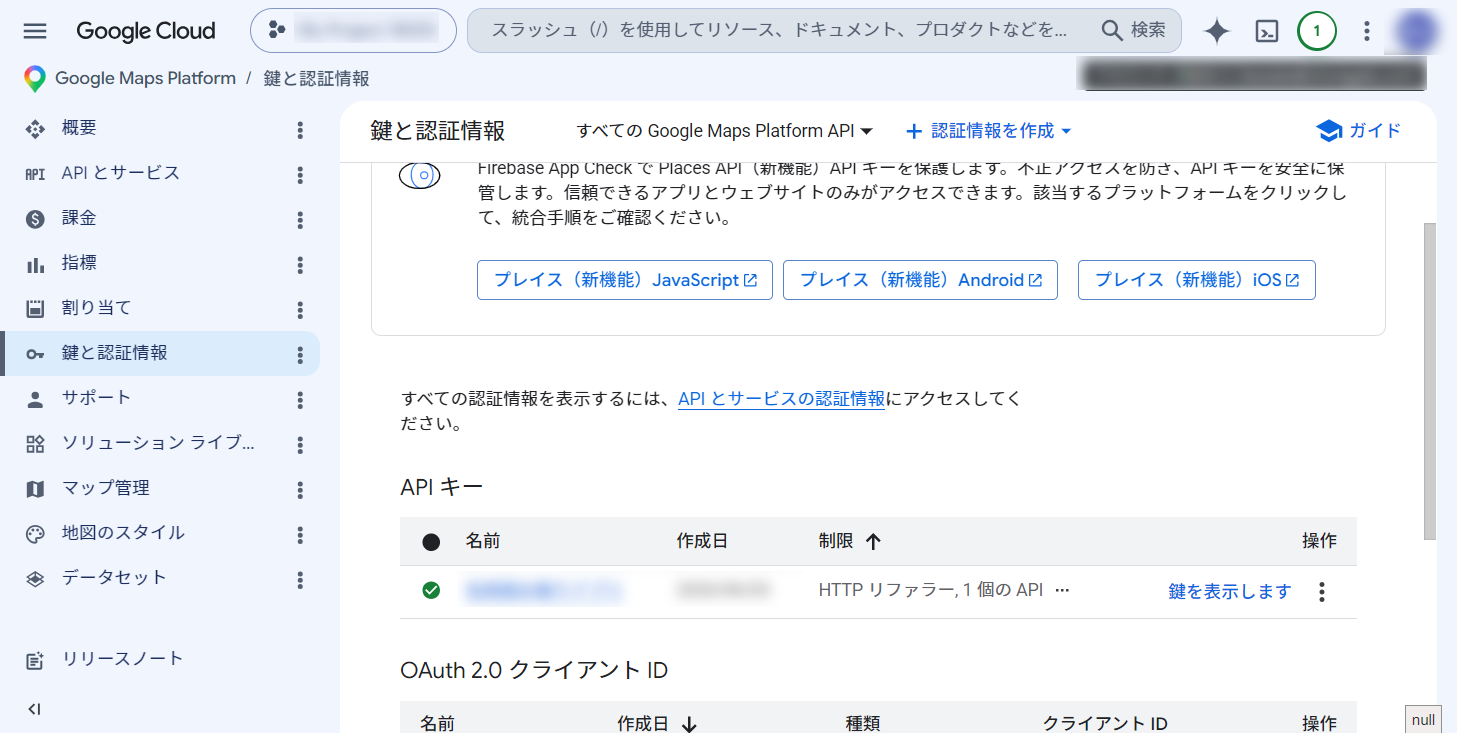Open more options for 地図のスタイル
This screenshot has height=733, width=1457.
(x=300, y=535)
